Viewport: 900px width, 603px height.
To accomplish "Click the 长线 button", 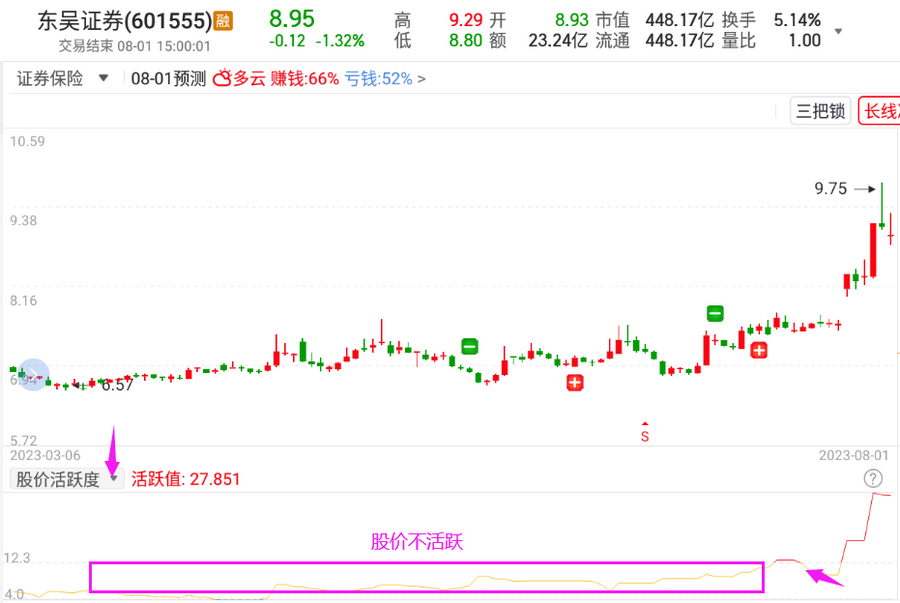I will coord(880,111).
